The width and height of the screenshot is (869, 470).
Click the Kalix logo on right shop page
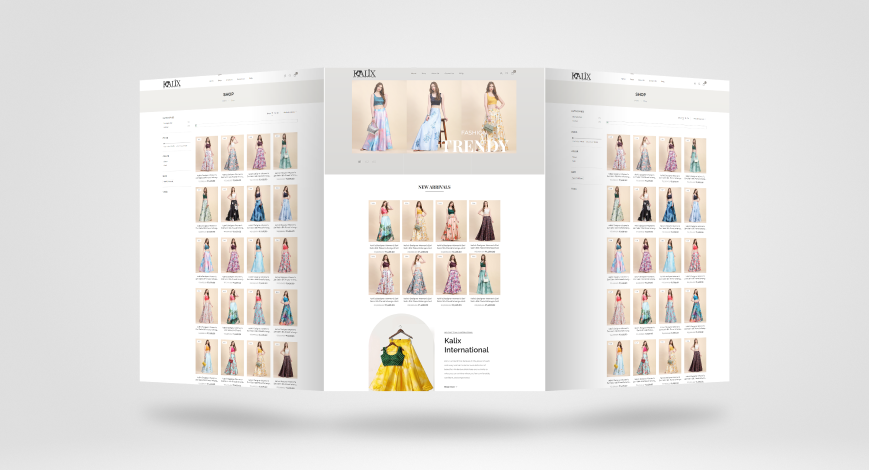[581, 76]
